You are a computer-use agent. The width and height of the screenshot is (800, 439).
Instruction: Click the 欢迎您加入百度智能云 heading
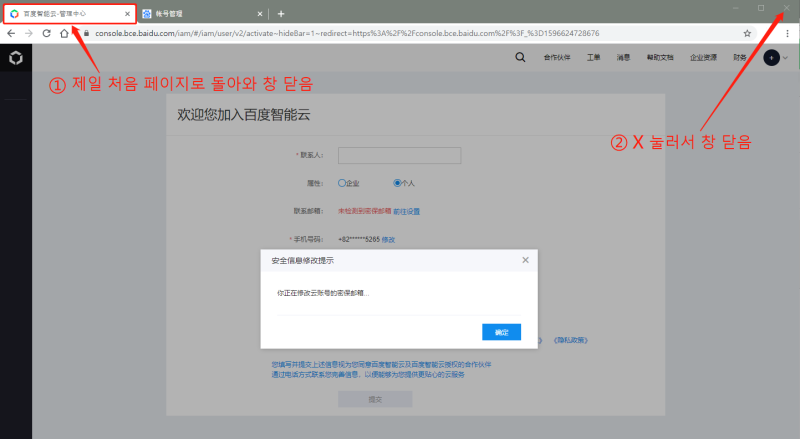click(244, 114)
